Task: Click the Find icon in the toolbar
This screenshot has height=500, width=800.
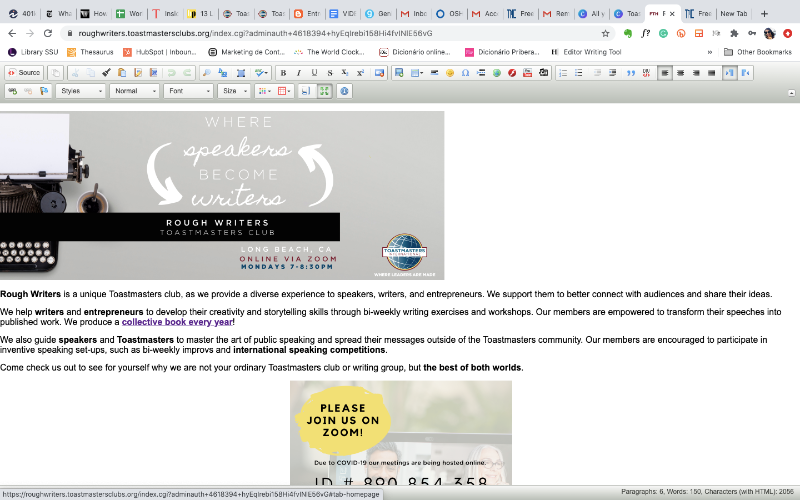Action: [206, 73]
